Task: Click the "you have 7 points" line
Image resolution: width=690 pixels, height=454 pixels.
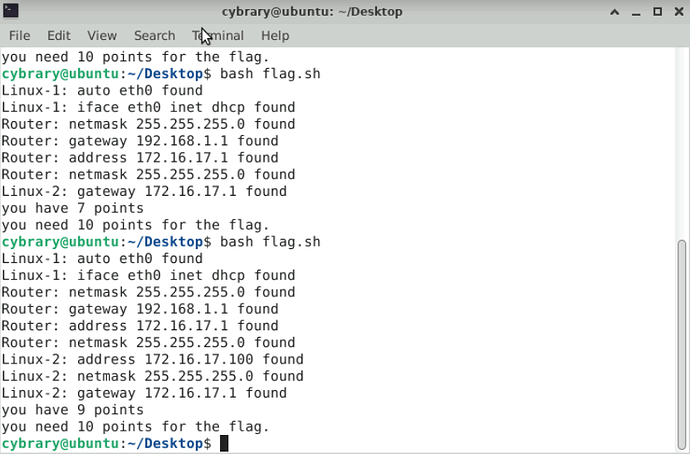Action: (x=73, y=208)
